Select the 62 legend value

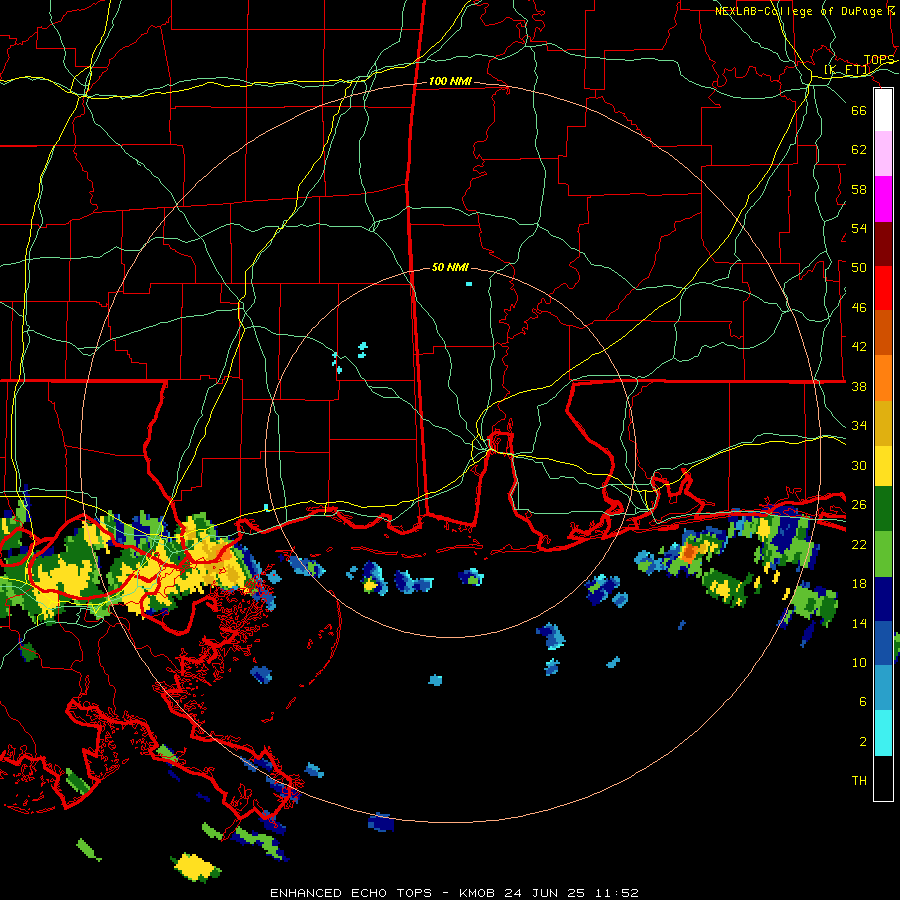point(859,150)
